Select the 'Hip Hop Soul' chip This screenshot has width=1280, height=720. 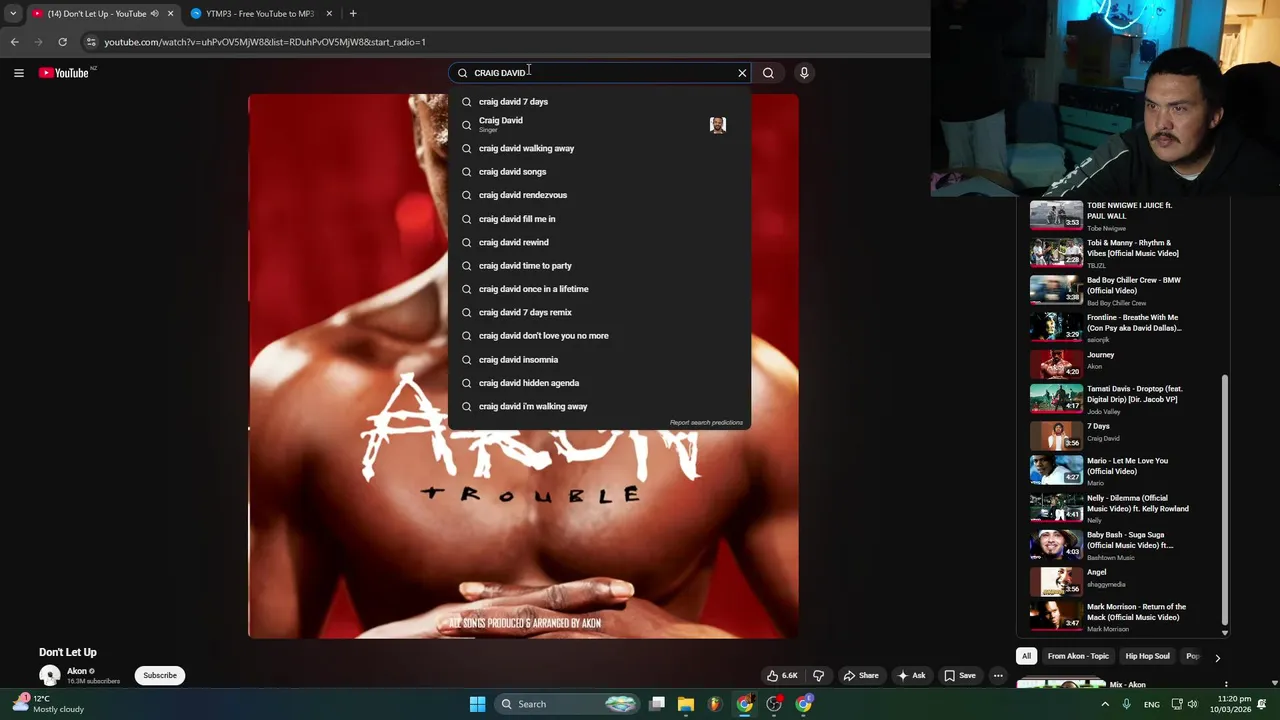pyautogui.click(x=1147, y=657)
